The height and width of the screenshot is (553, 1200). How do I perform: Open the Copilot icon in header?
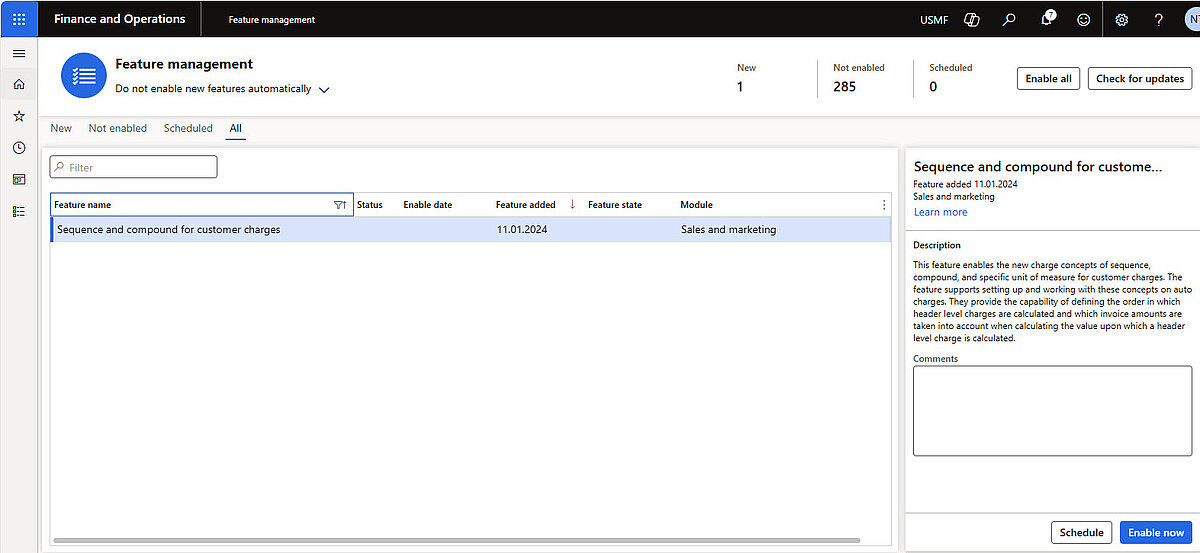point(971,19)
